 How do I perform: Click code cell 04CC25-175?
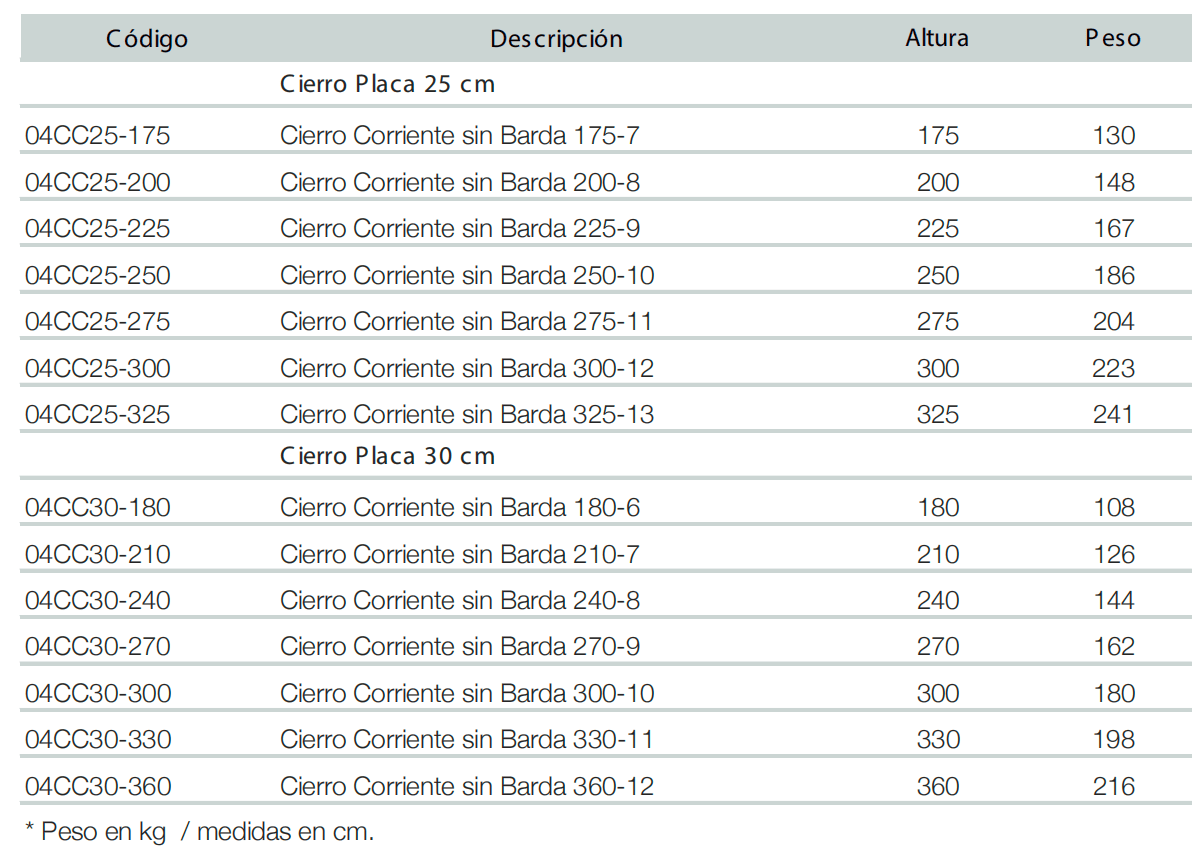[97, 135]
